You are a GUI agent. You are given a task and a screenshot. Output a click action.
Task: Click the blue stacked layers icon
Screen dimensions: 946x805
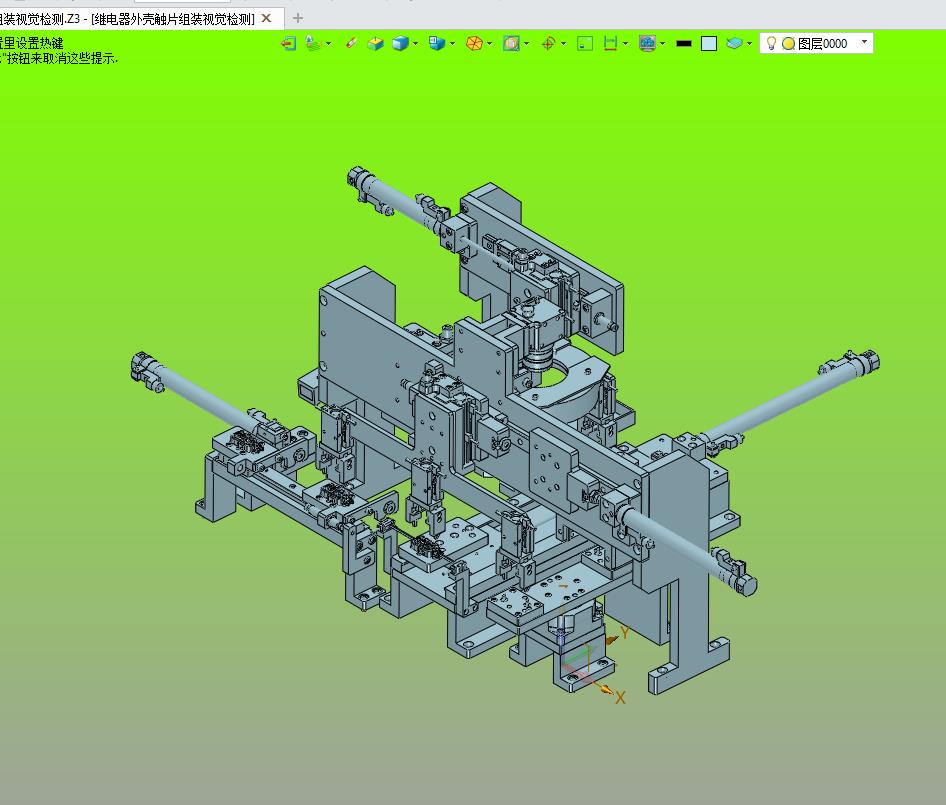(734, 43)
